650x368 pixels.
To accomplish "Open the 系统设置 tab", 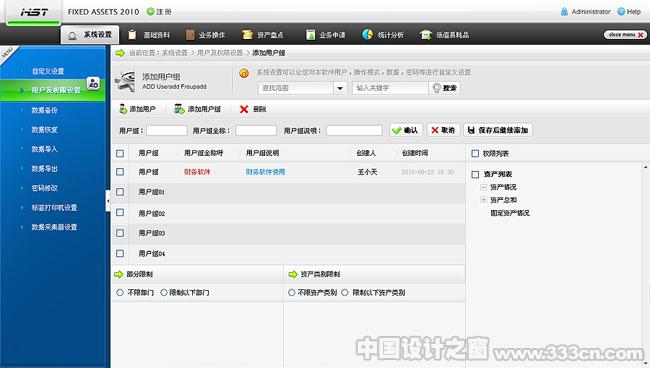I will pos(90,35).
